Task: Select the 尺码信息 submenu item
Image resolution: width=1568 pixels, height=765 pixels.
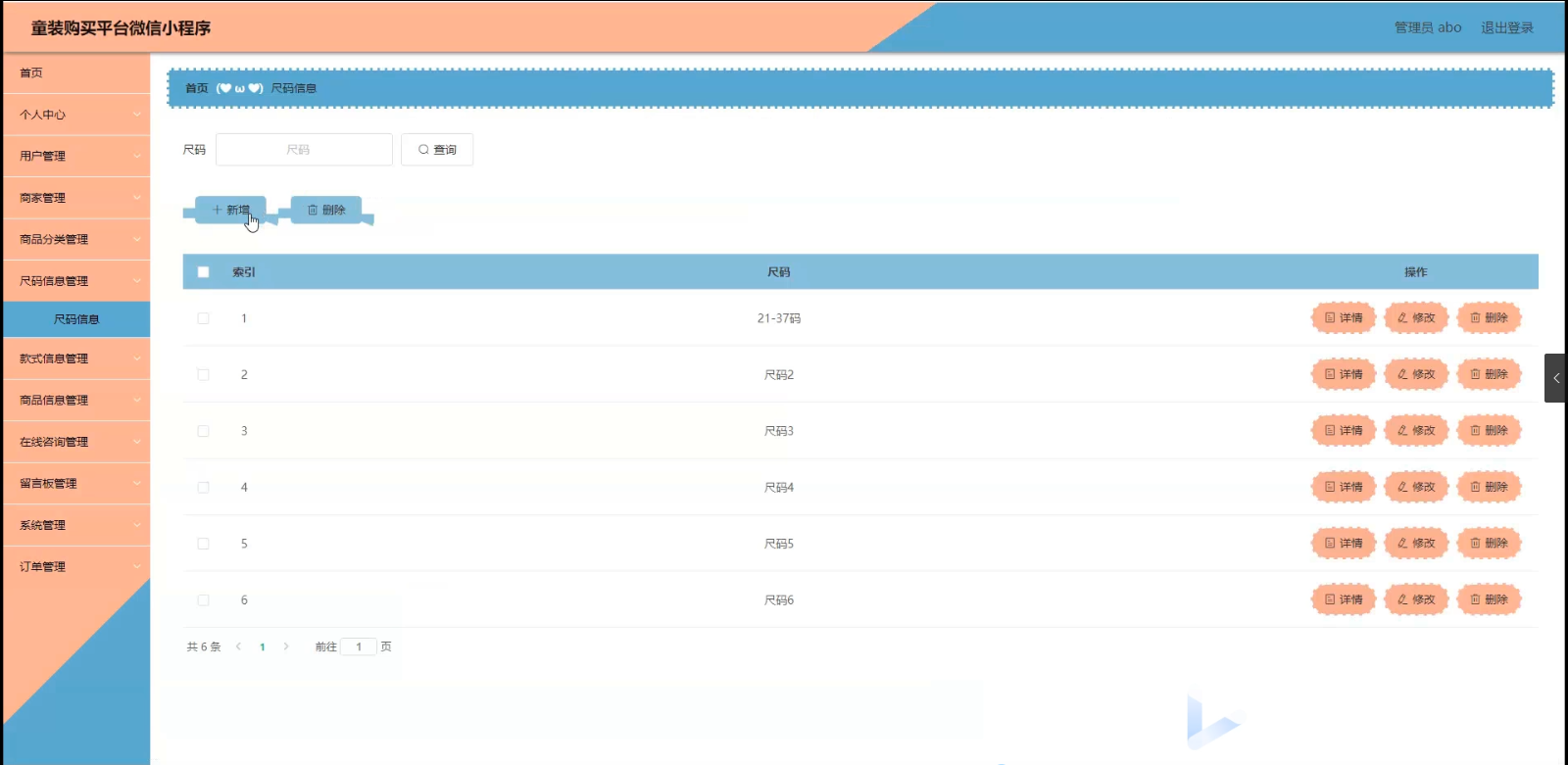Action: pyautogui.click(x=76, y=319)
